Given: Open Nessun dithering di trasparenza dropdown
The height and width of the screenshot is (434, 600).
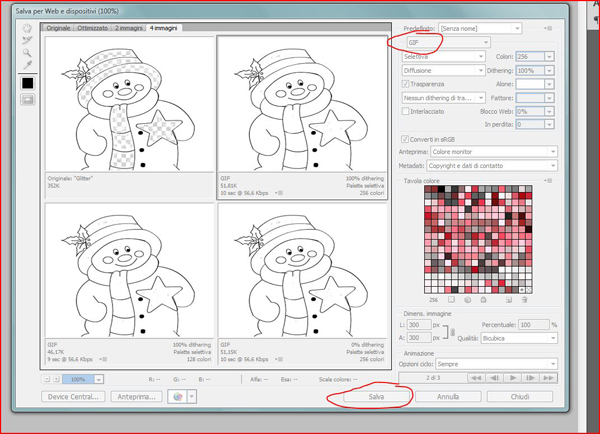Looking at the screenshot, I should 443,98.
